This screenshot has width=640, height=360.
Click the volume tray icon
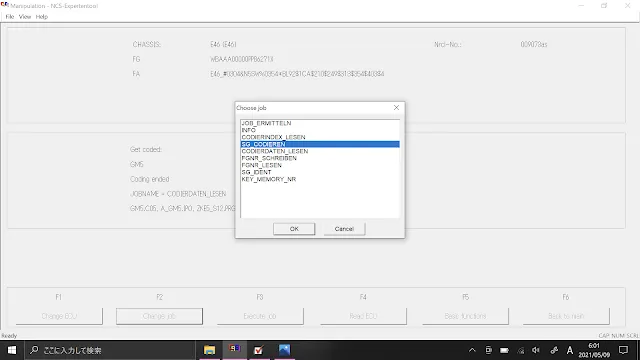(536, 350)
